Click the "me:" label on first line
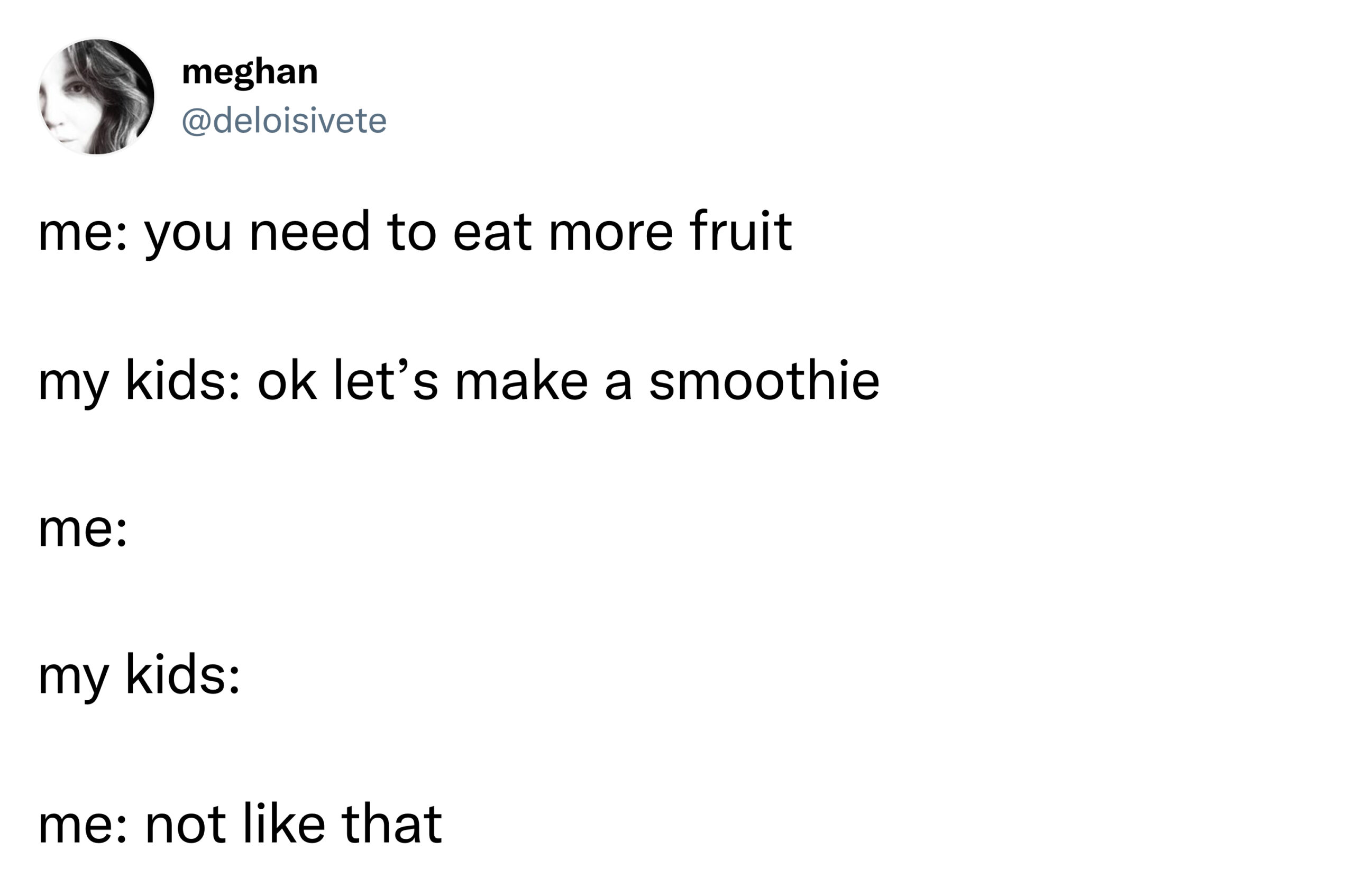This screenshot has width=1354, height=896. [x=83, y=234]
